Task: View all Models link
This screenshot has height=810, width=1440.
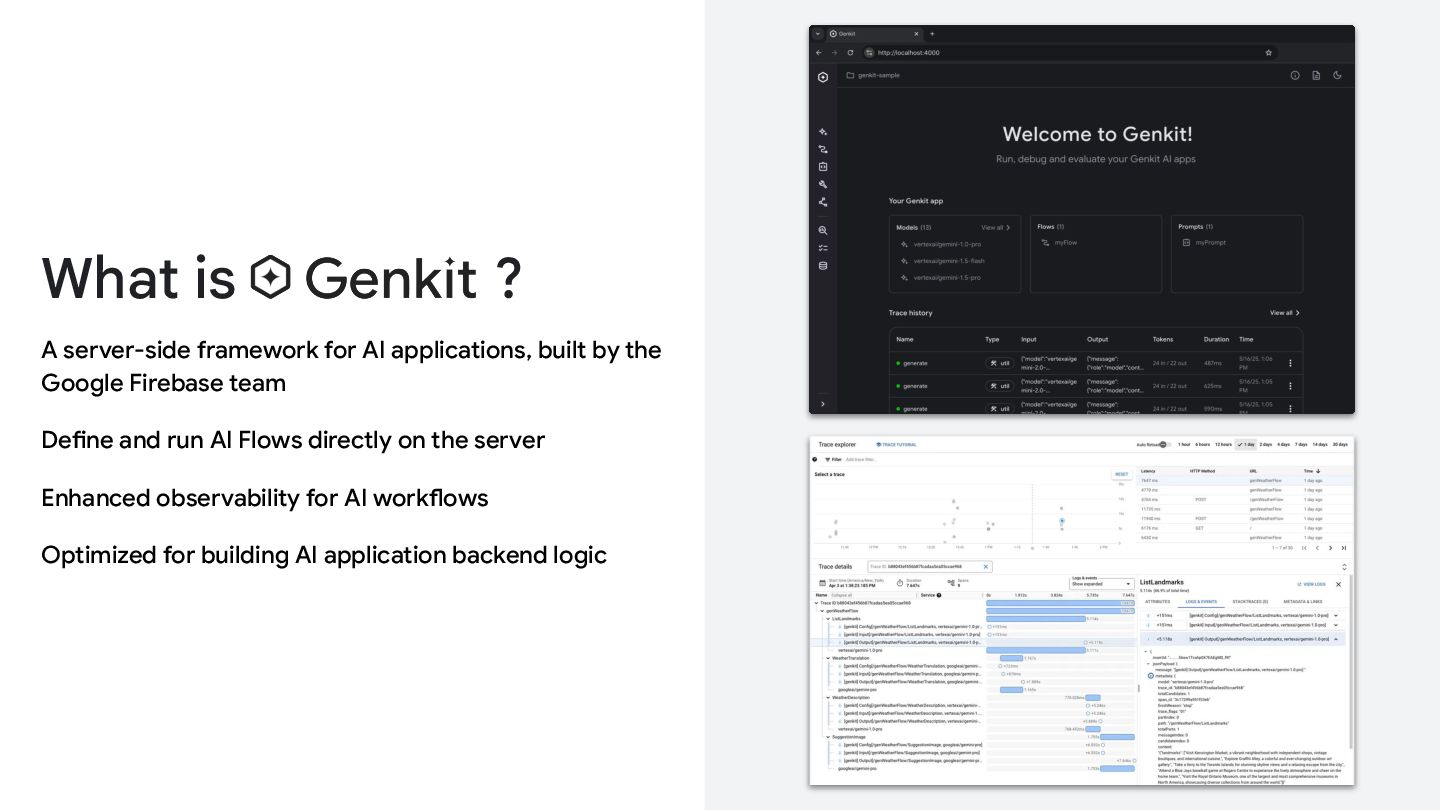Action: coord(995,227)
